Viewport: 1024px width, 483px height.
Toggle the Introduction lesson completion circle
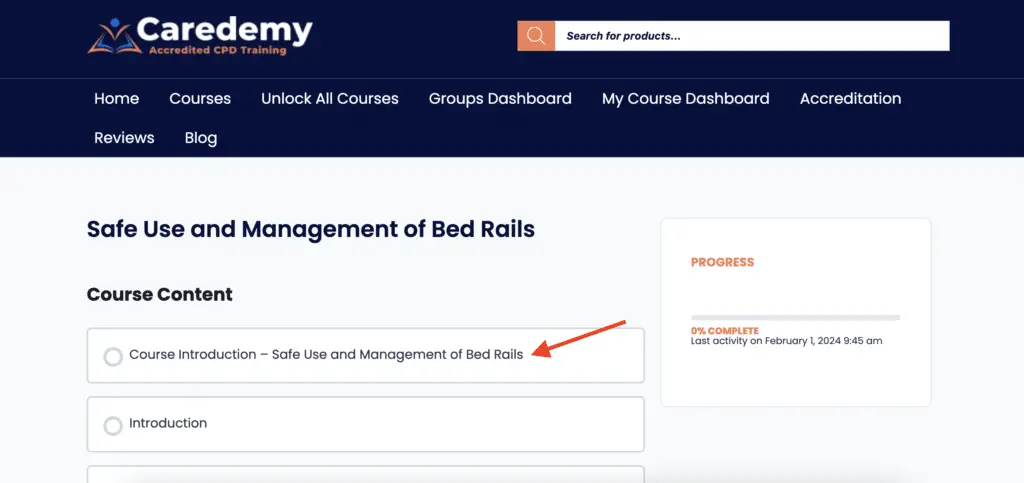pyautogui.click(x=113, y=426)
